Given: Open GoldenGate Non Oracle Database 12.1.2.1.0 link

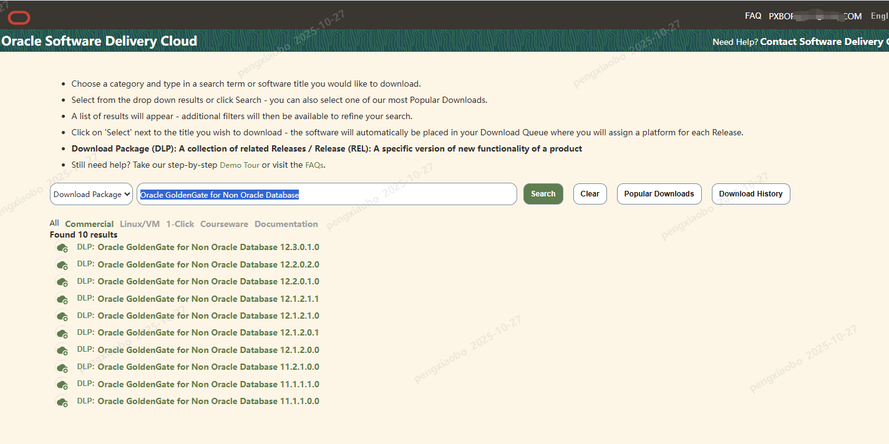Looking at the screenshot, I should (x=208, y=316).
